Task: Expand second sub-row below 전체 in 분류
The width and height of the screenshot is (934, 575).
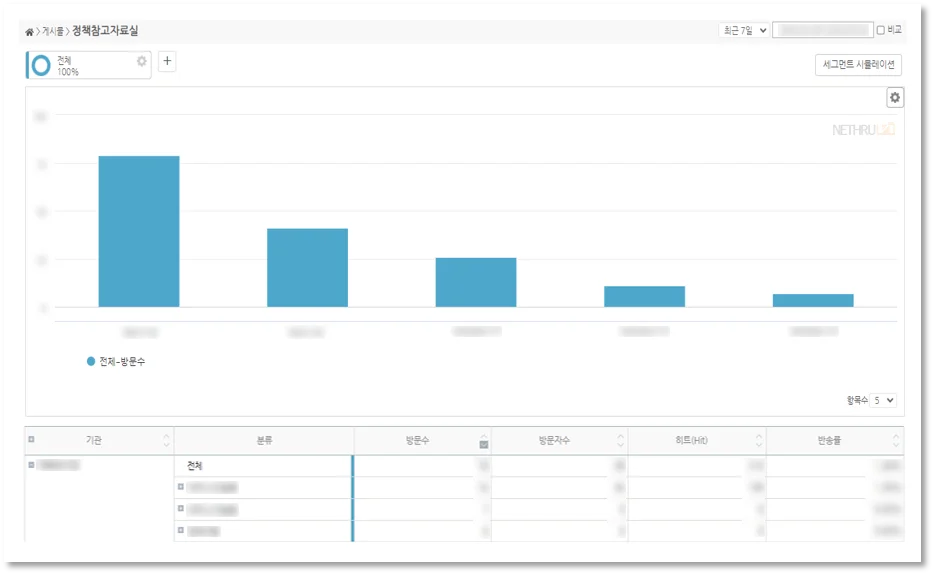Action: [180, 508]
